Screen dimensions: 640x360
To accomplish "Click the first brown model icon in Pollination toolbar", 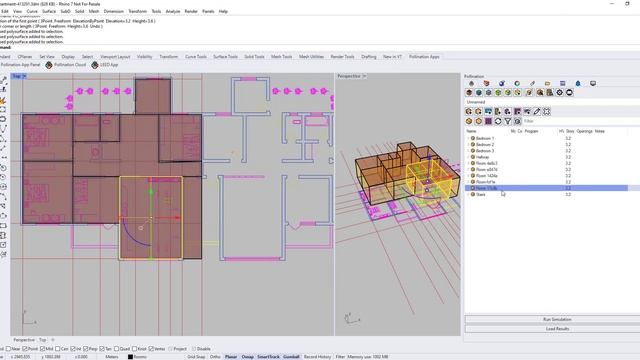I will coord(469,93).
